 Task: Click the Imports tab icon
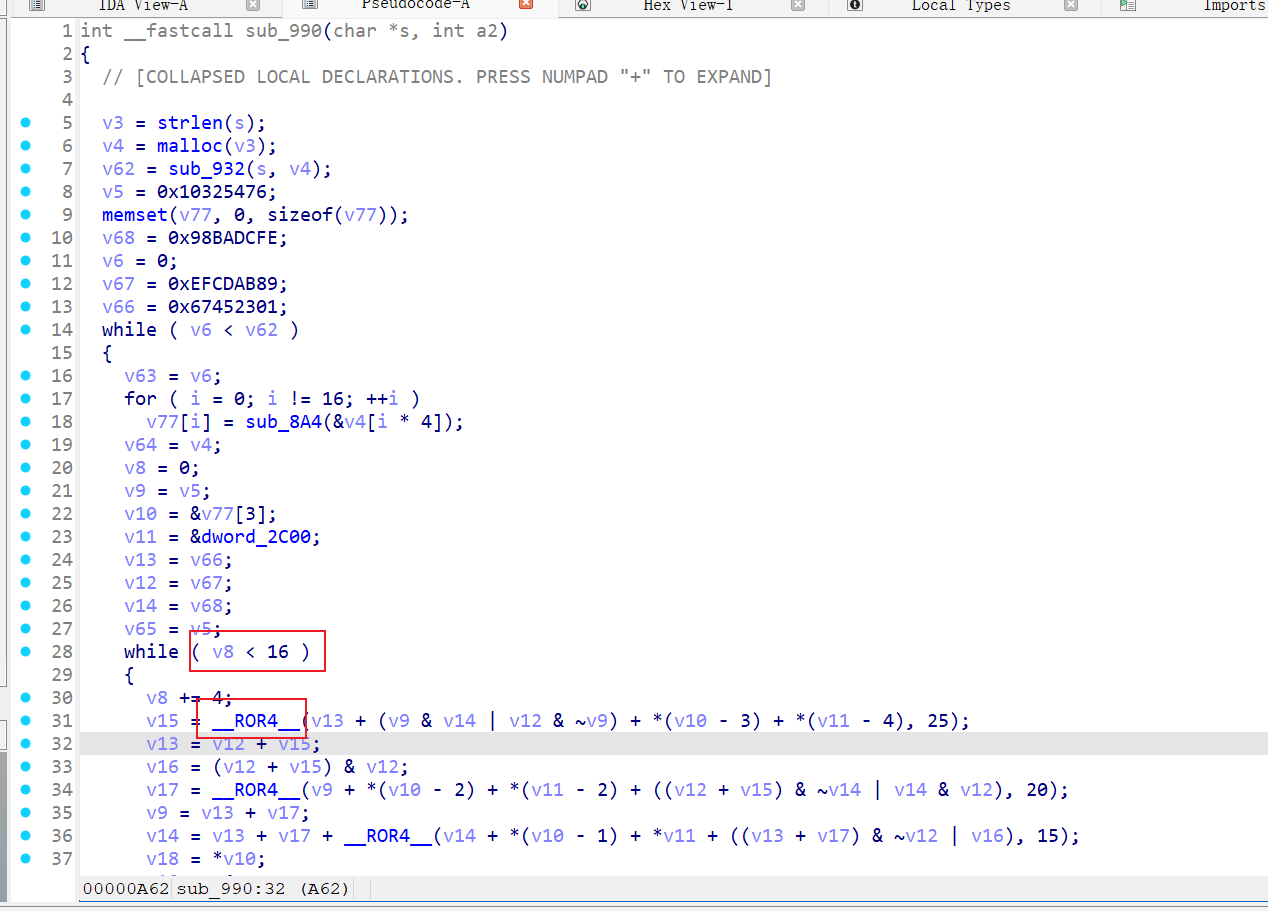[1127, 7]
